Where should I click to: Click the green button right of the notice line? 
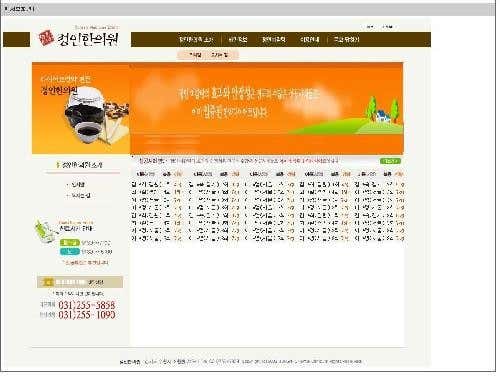(390, 161)
